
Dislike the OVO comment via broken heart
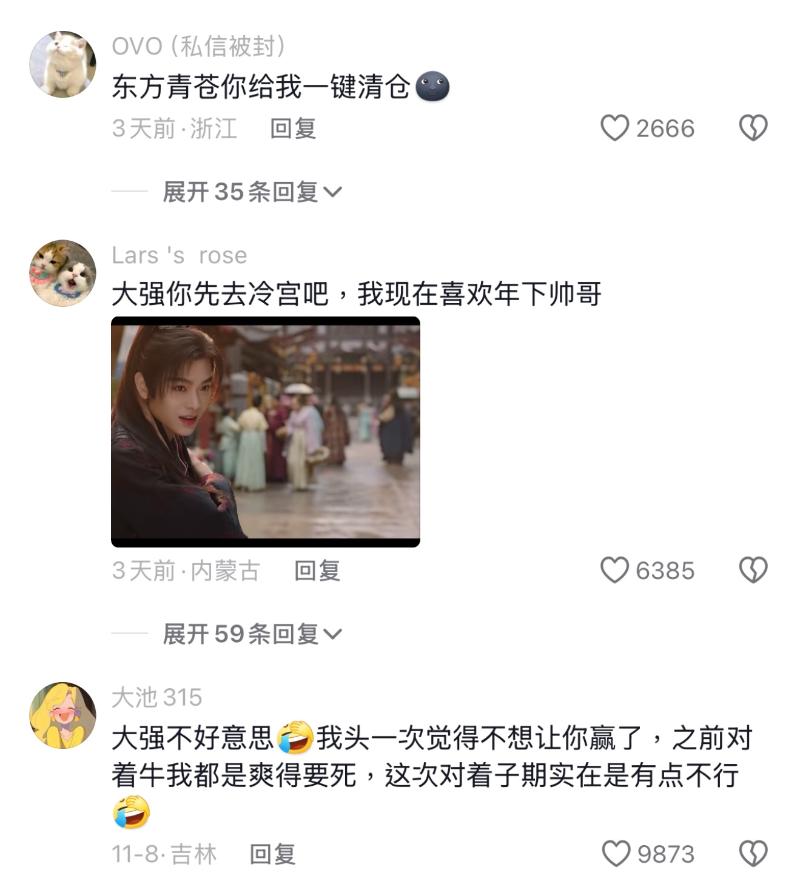[x=753, y=128]
